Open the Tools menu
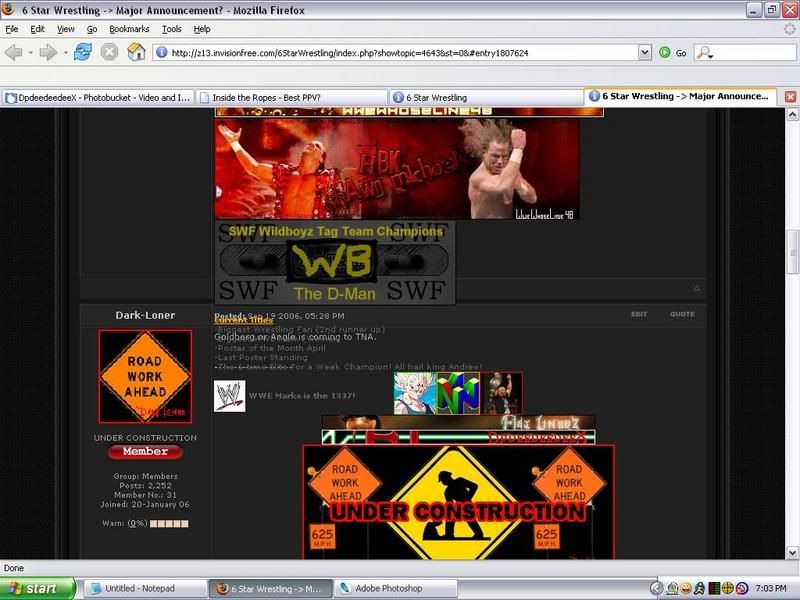 [171, 29]
